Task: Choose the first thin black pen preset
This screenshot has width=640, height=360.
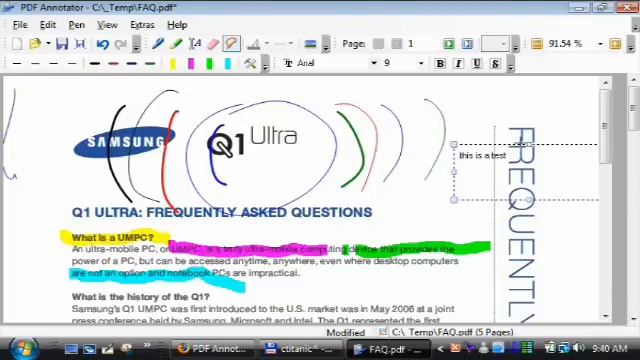Action: [17, 64]
